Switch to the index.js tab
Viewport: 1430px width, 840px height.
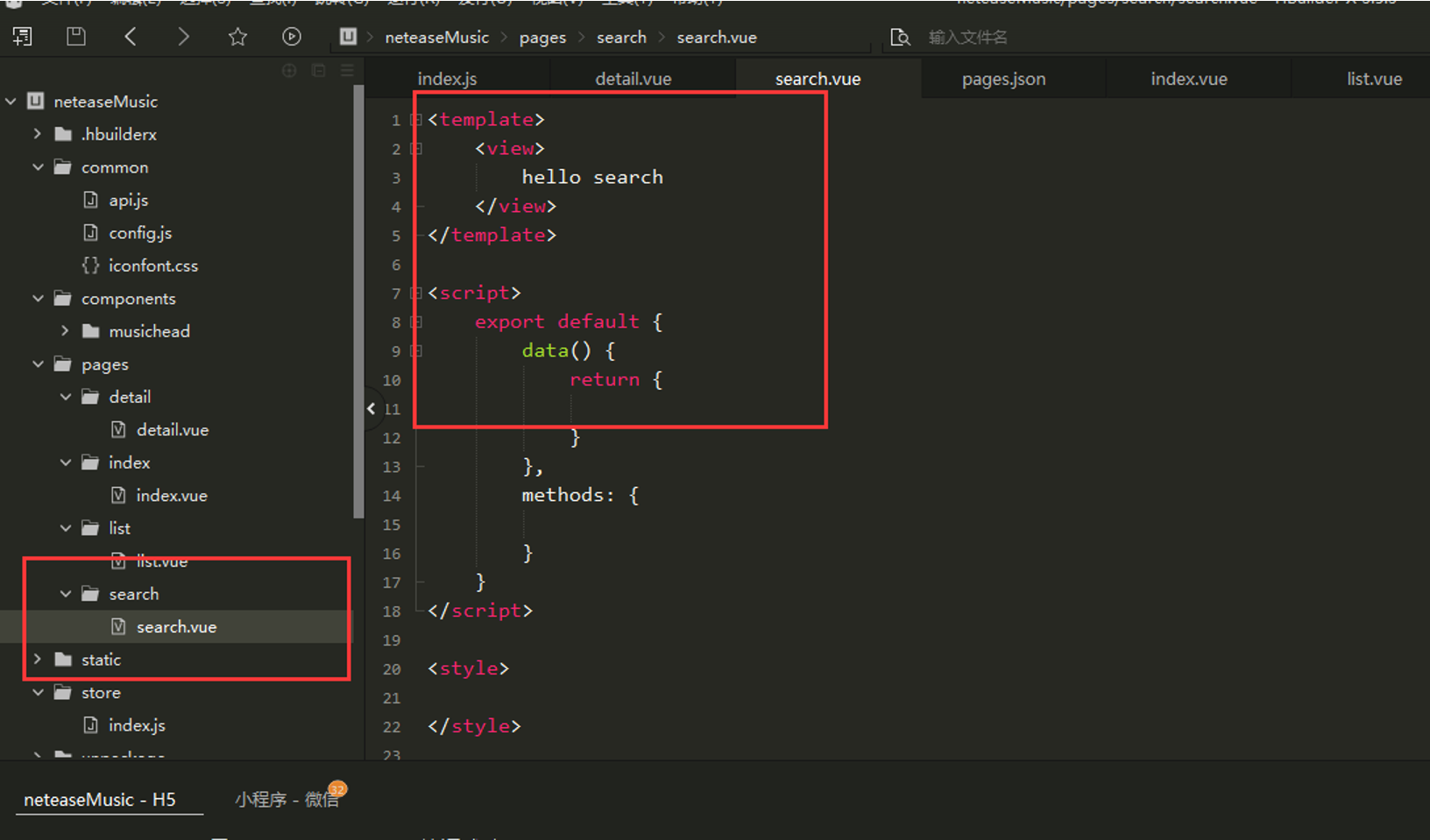pos(447,79)
